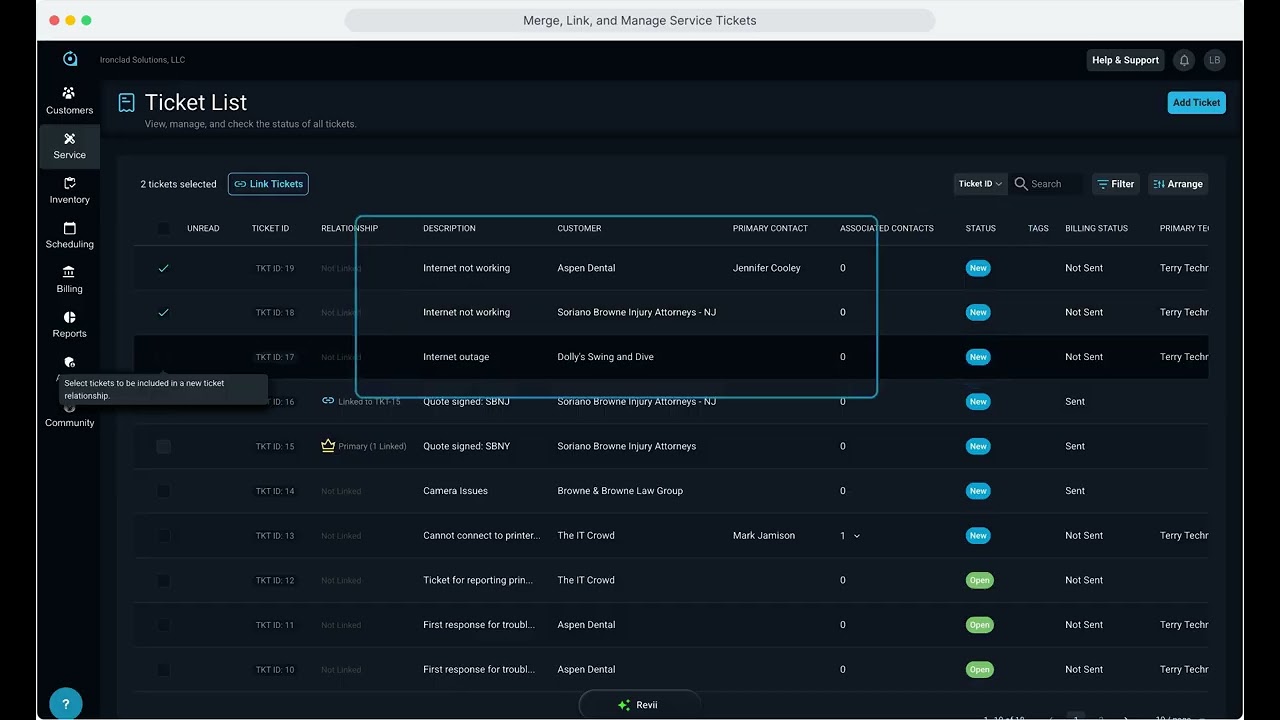Select the TKT ID: 12 row checkbox
Viewport: 1280px width, 720px height.
coord(163,580)
